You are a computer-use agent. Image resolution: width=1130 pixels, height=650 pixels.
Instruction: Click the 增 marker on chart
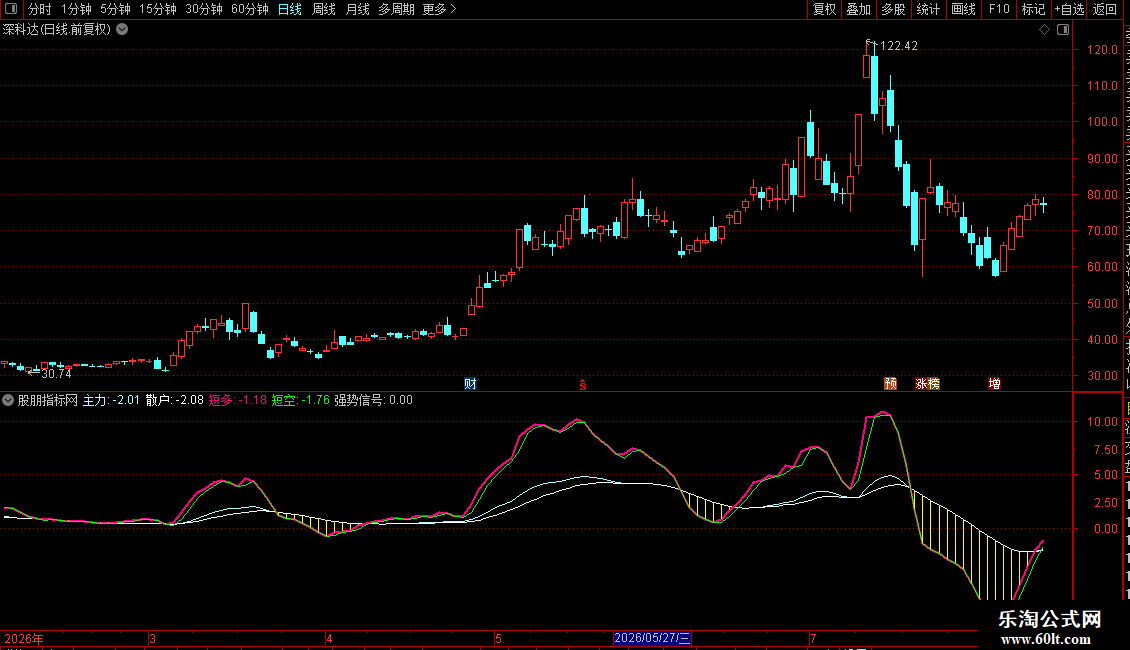(995, 383)
